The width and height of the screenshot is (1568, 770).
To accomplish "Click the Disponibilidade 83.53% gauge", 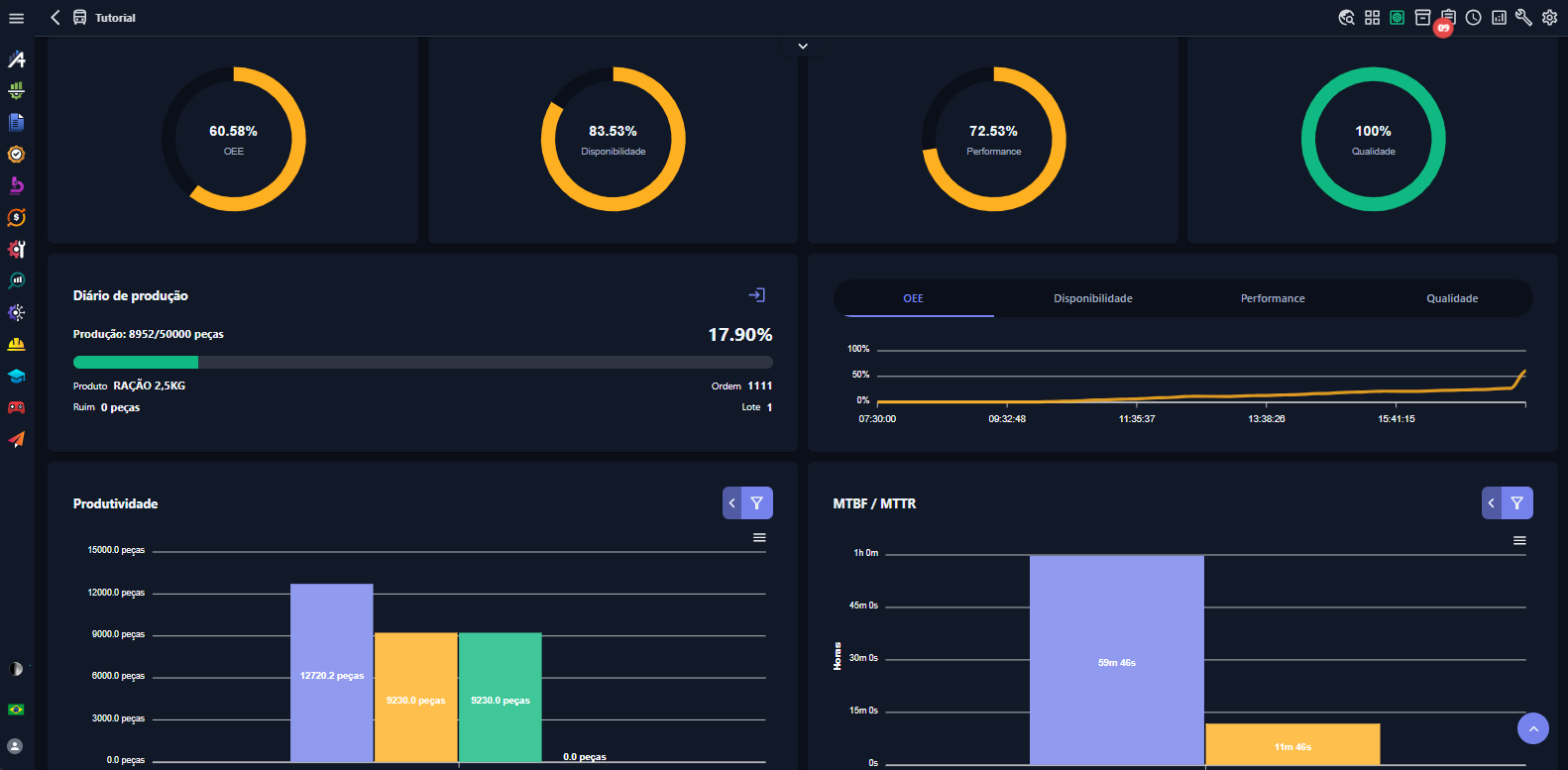I will tap(614, 139).
